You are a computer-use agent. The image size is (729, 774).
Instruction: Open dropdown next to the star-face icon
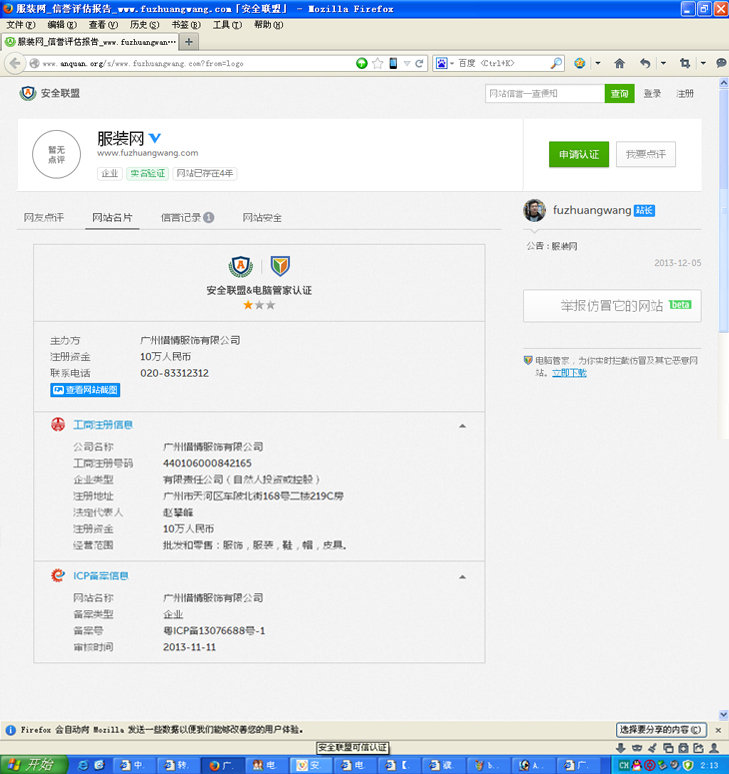point(598,63)
